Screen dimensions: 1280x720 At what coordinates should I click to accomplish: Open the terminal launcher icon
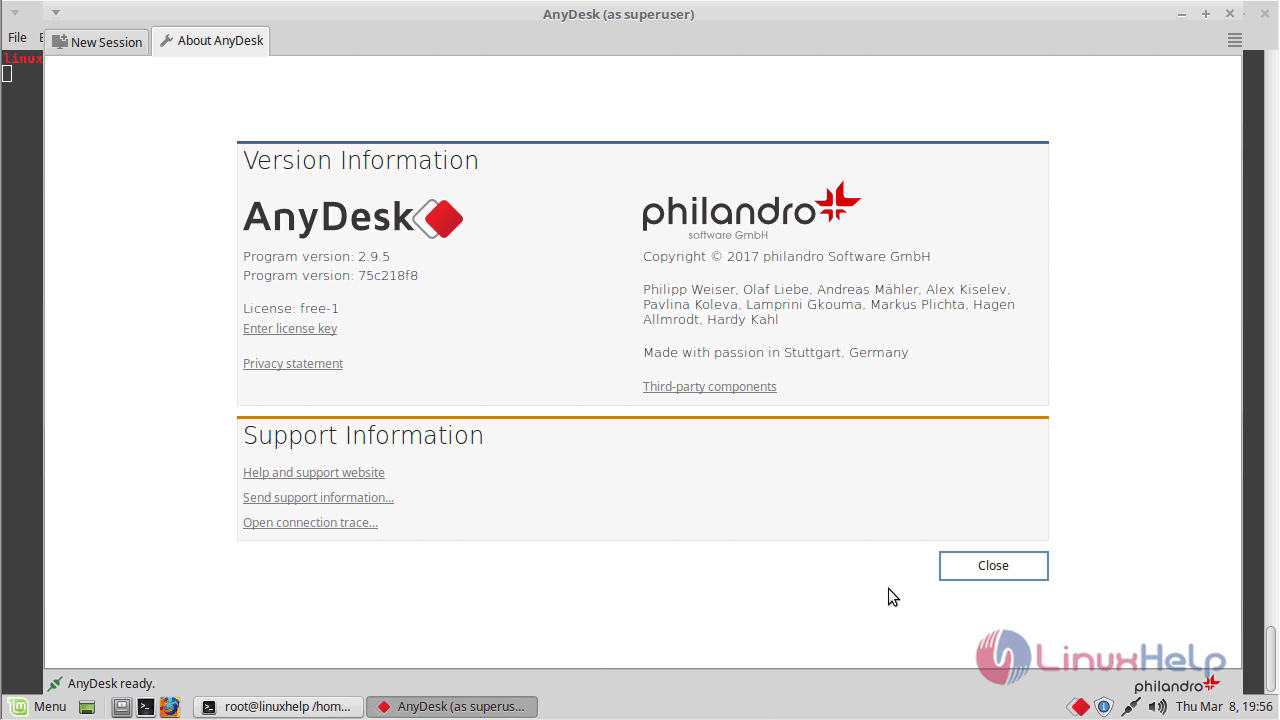(146, 707)
